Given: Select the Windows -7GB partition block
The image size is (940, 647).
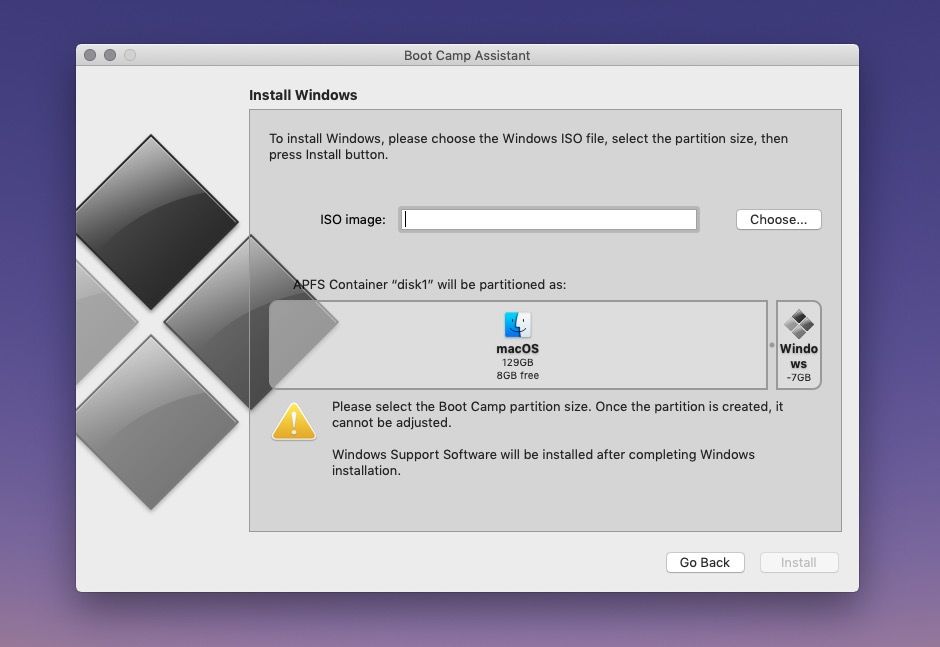Looking at the screenshot, I should 798,345.
